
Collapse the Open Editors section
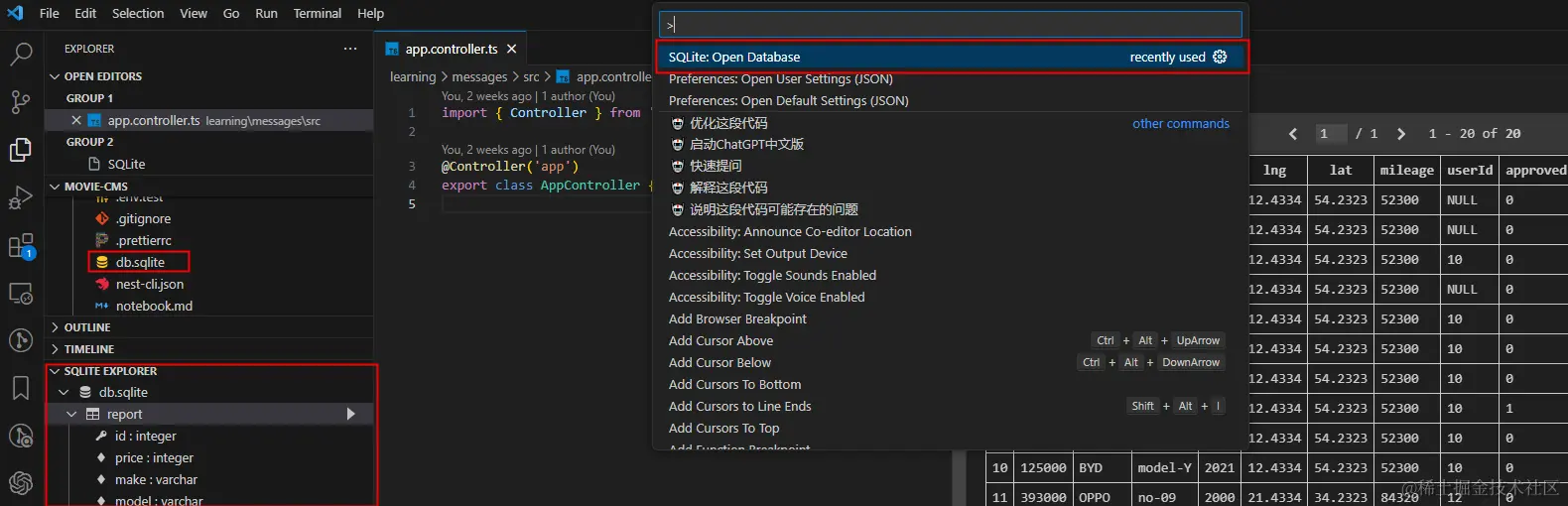pyautogui.click(x=209, y=76)
